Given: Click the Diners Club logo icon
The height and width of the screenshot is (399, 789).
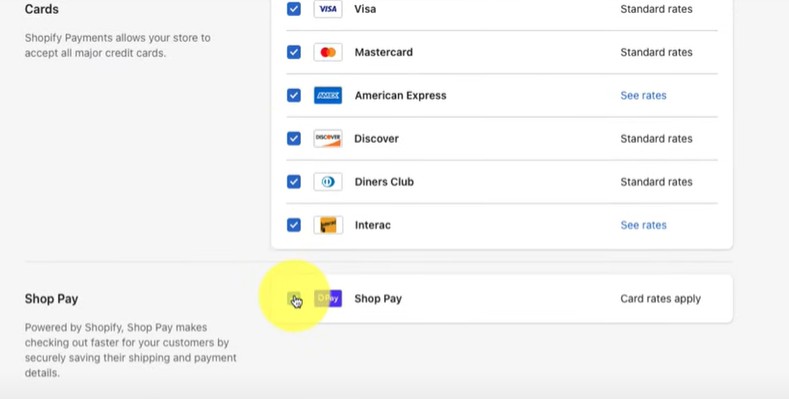Looking at the screenshot, I should (328, 182).
